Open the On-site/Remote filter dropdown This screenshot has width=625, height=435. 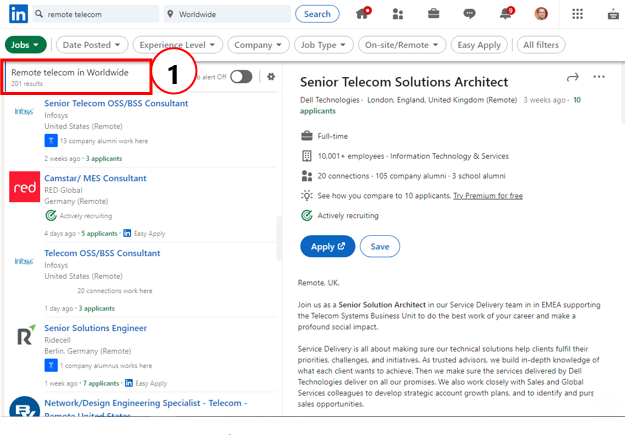[402, 45]
